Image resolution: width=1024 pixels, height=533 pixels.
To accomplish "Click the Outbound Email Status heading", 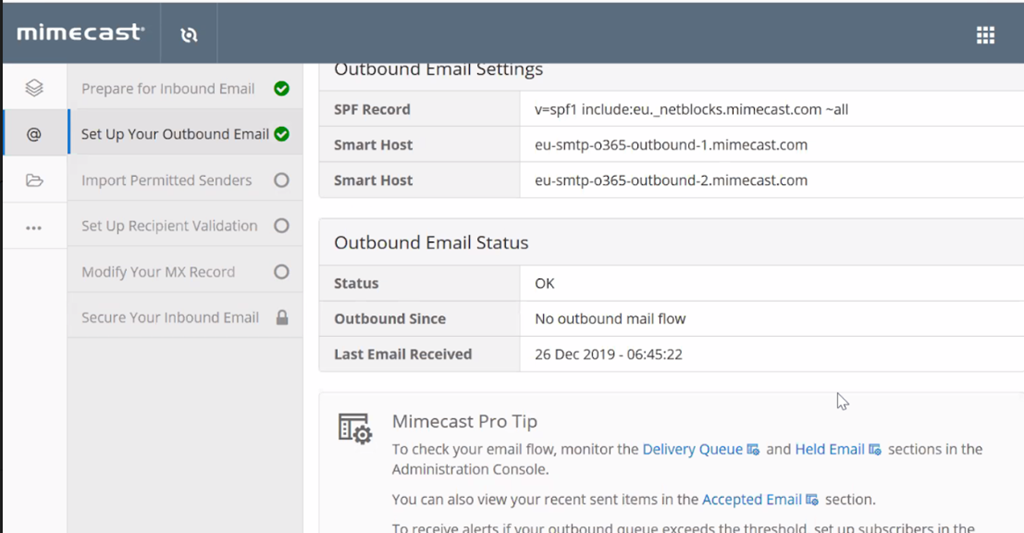I will click(431, 242).
